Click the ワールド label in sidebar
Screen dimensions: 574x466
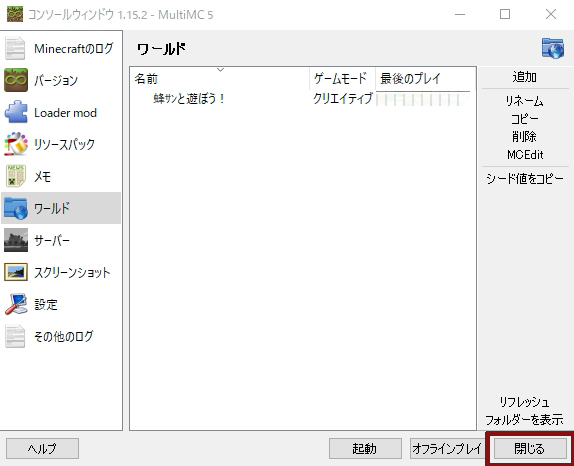tap(52, 208)
